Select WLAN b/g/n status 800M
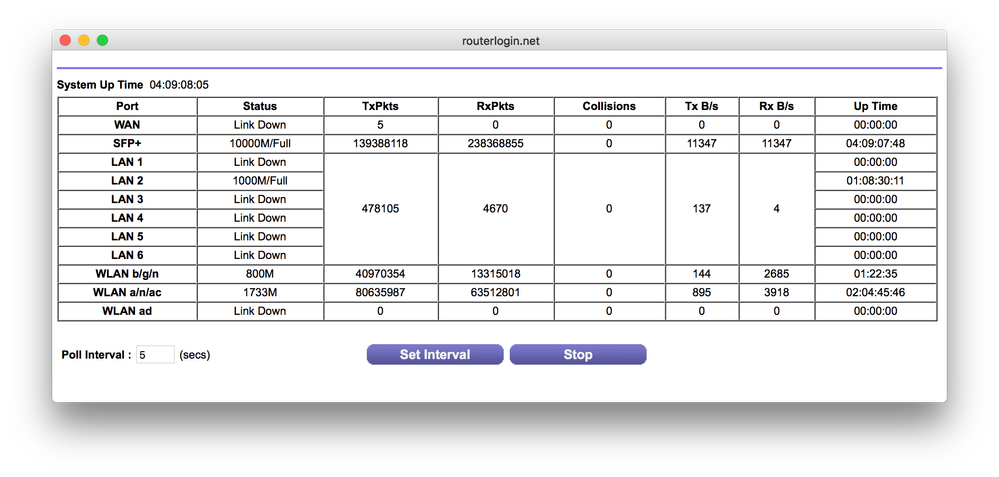Viewport: 999px width, 477px height. pos(260,274)
